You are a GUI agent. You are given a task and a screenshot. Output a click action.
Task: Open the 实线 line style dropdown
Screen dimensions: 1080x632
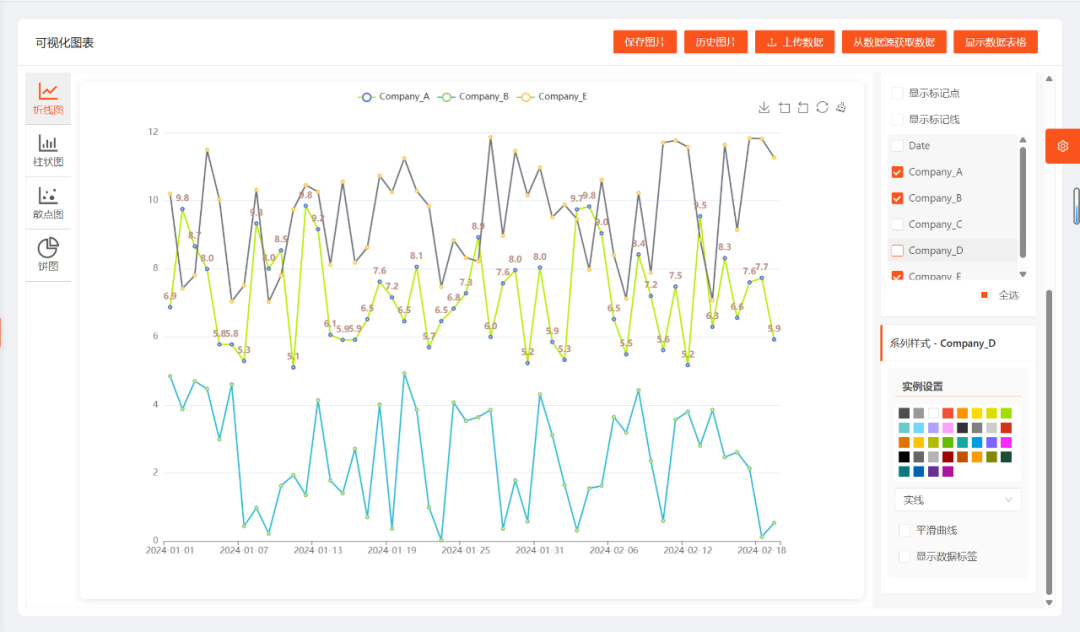pos(957,500)
